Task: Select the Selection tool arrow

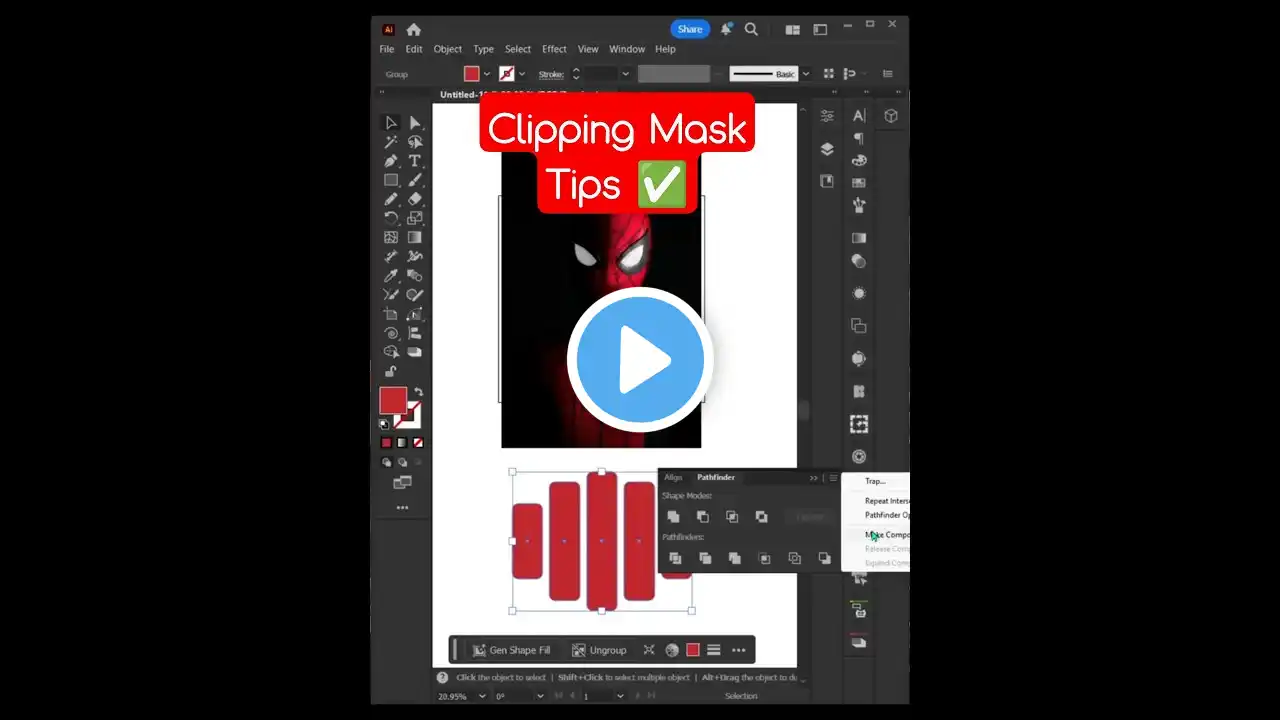Action: point(391,123)
